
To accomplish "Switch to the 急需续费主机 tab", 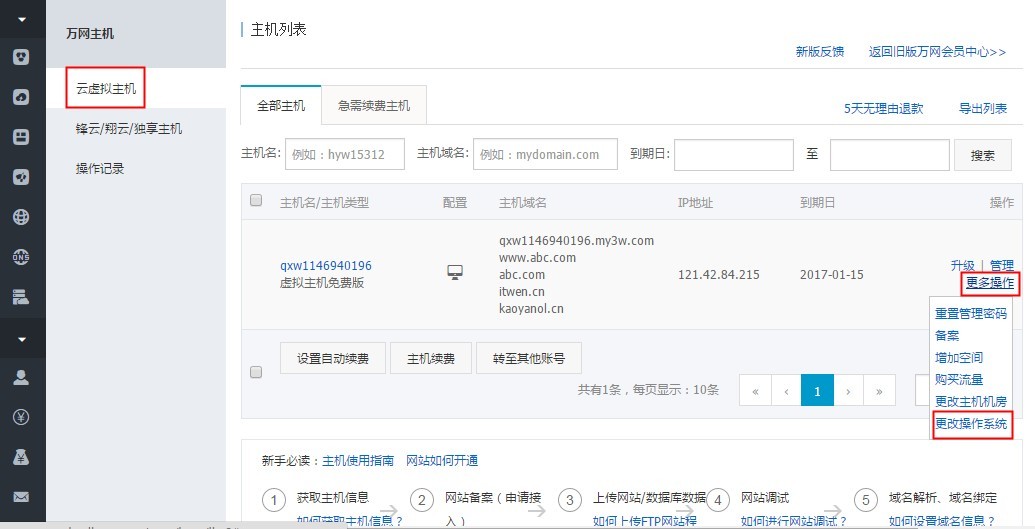I will click(x=373, y=106).
